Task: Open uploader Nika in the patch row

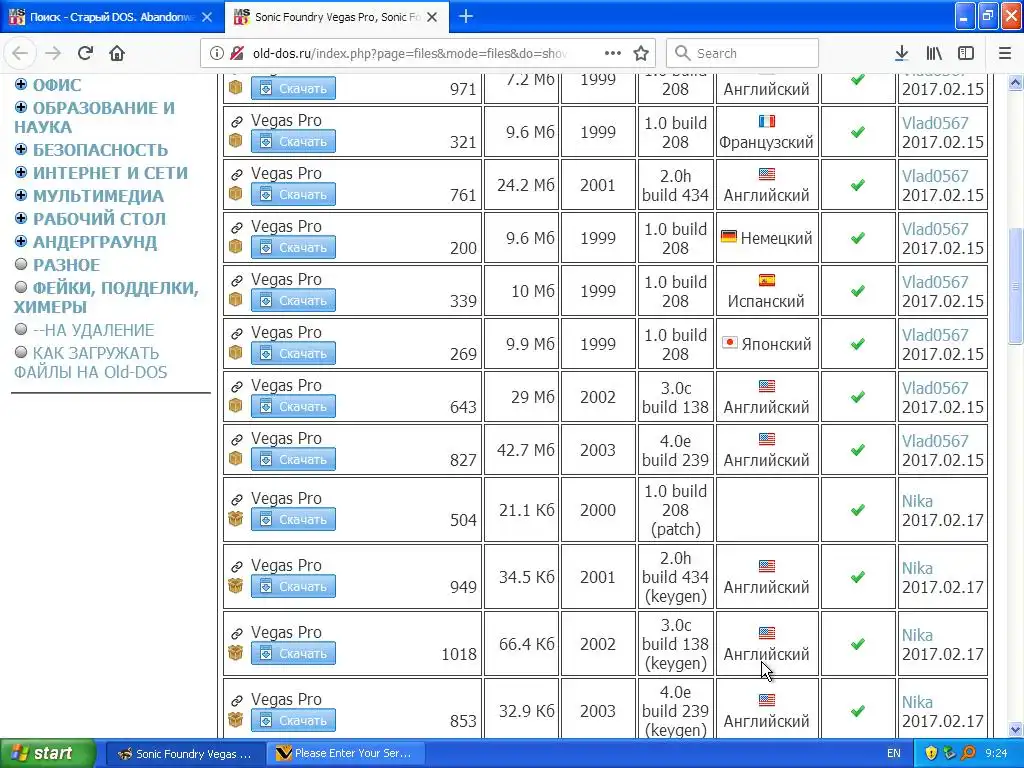Action: pyautogui.click(x=917, y=501)
